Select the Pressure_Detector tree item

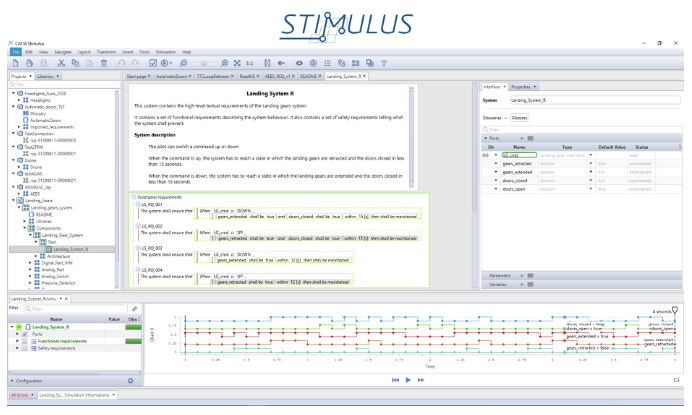(58, 283)
